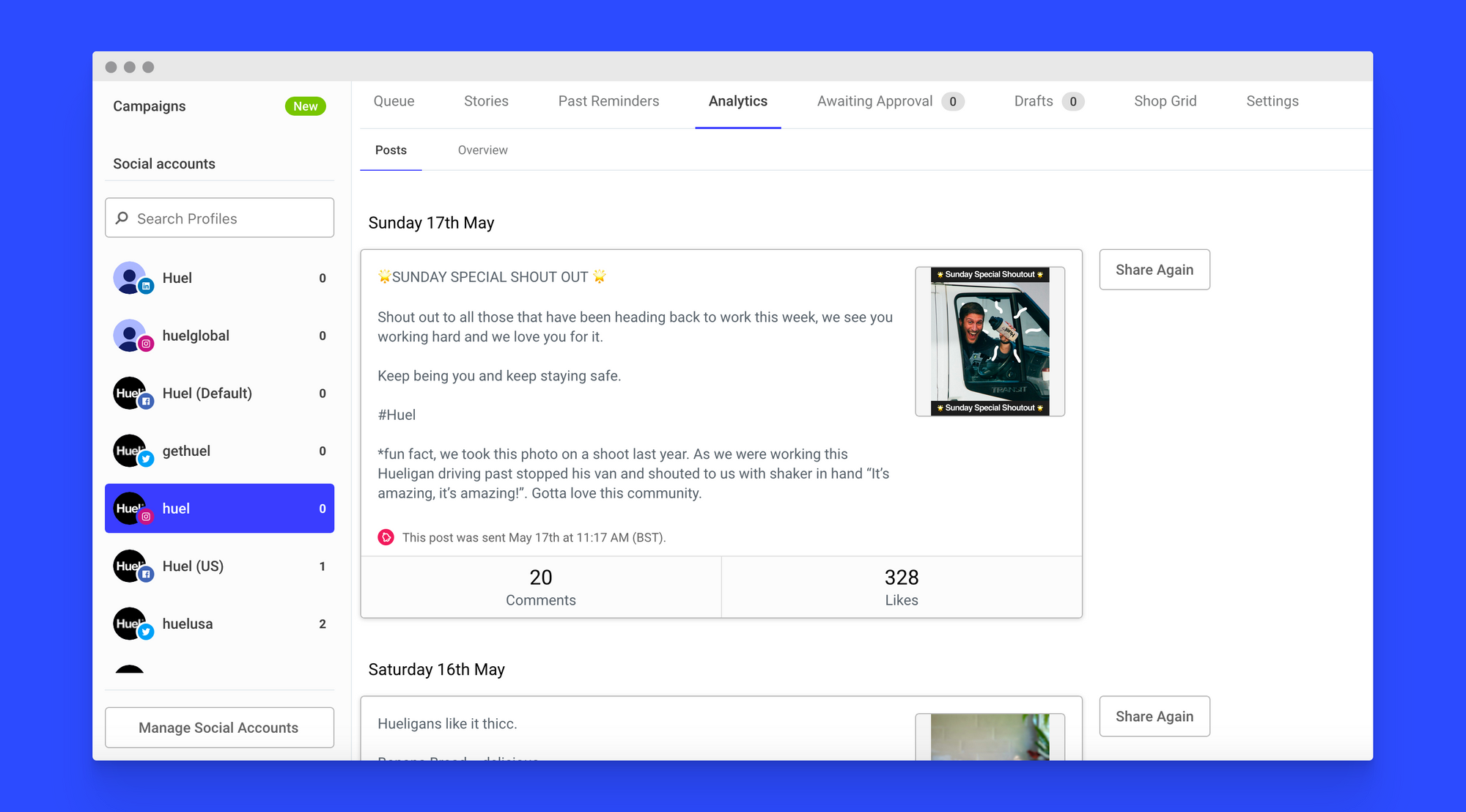Click the huelusa Twitter profile avatar
This screenshot has height=812, width=1466.
pyautogui.click(x=130, y=624)
